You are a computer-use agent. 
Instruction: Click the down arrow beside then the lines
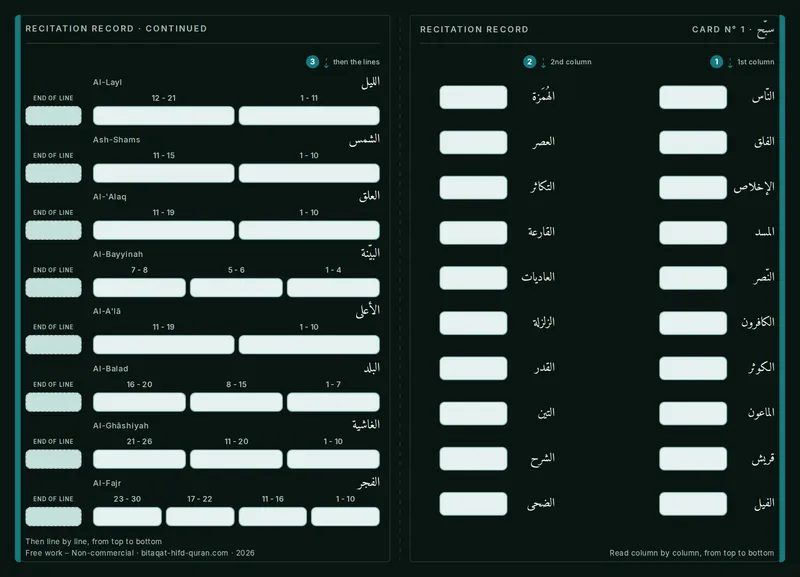326,63
